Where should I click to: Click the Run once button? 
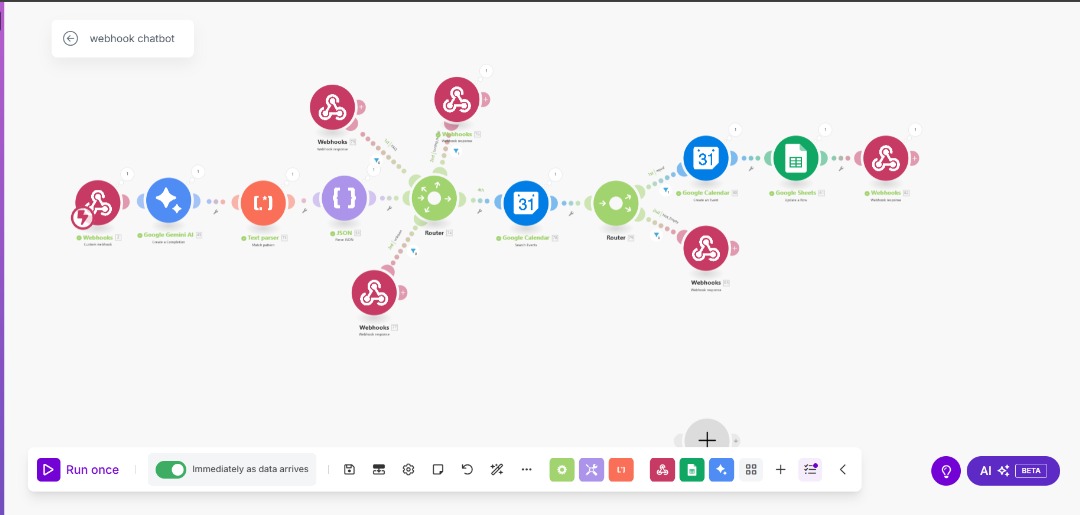pyautogui.click(x=79, y=470)
